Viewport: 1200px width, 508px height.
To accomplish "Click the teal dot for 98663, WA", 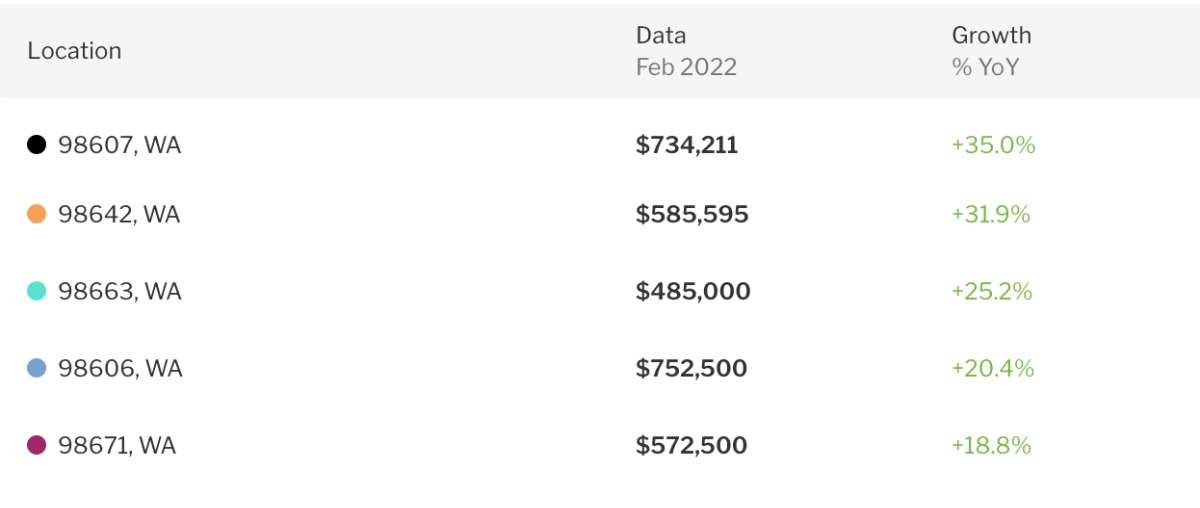I will [x=37, y=291].
